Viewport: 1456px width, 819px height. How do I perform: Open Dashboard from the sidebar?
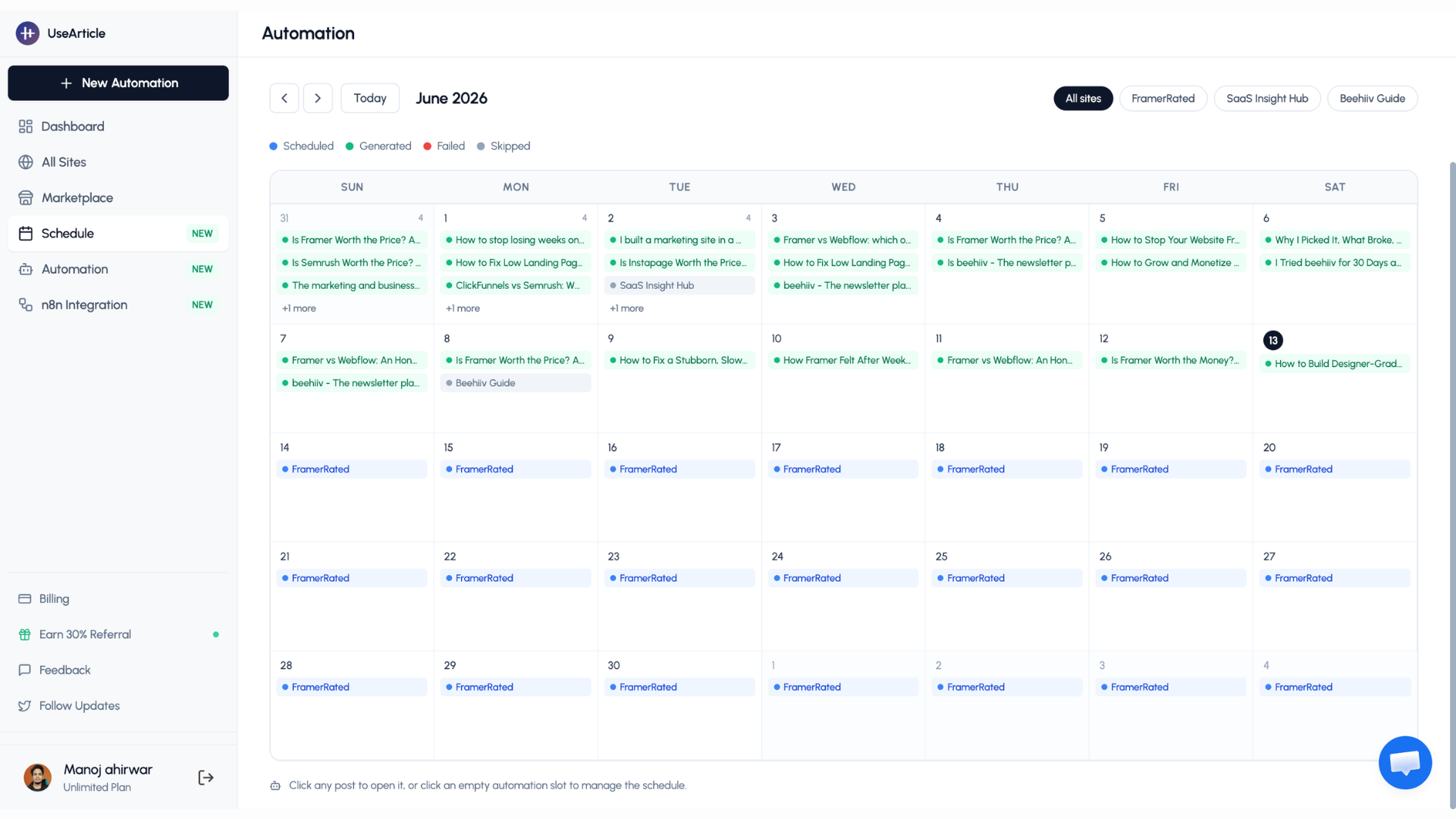click(x=118, y=127)
